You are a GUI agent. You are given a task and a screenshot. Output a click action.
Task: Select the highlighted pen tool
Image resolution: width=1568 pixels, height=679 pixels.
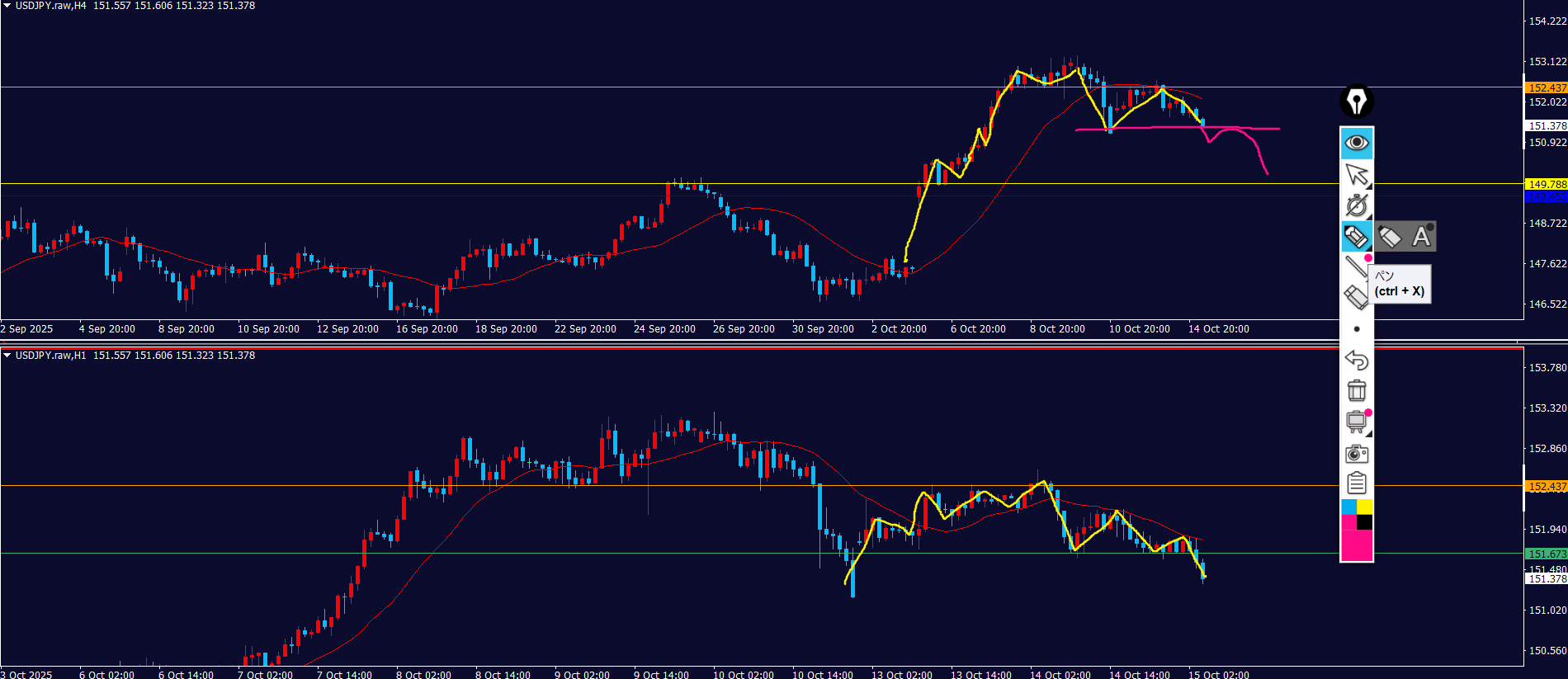[1356, 237]
